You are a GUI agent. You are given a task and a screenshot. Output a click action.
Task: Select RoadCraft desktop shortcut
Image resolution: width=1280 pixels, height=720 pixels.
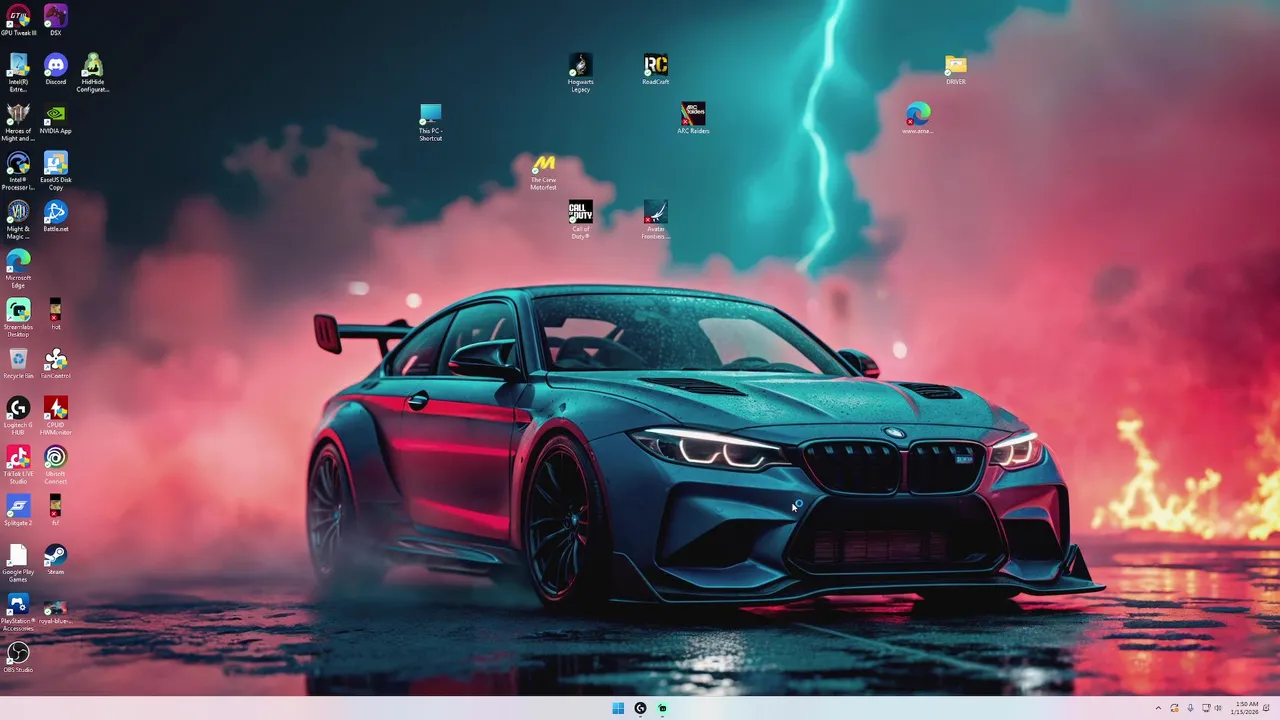pos(656,69)
